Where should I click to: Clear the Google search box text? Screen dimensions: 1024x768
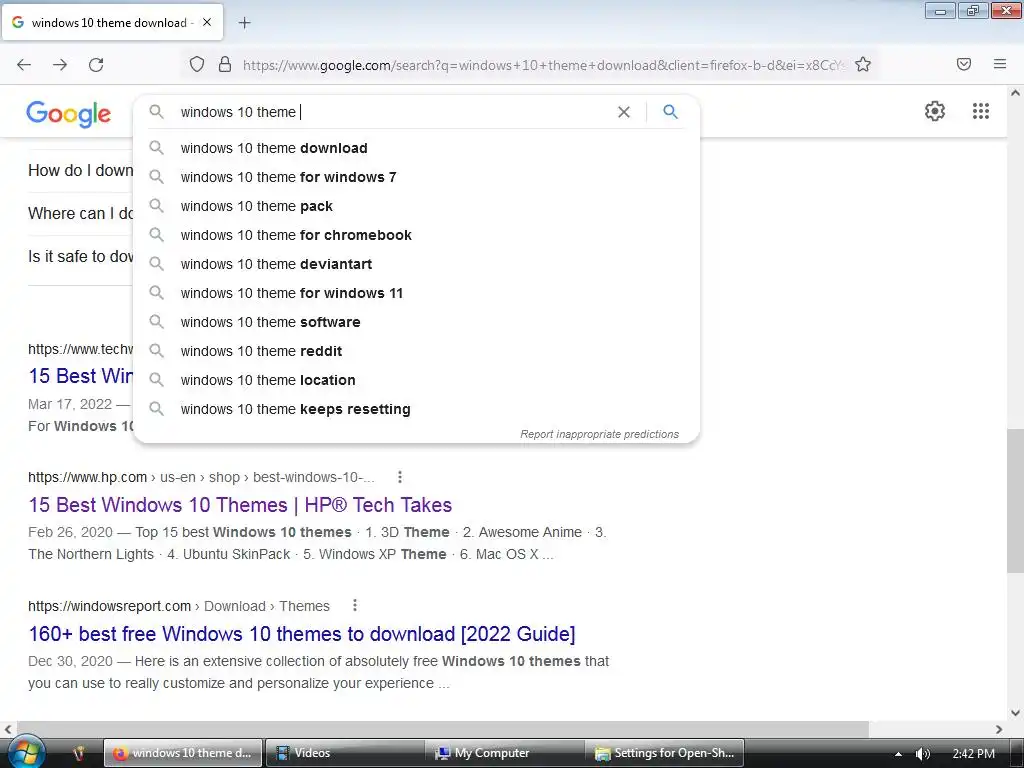pos(624,112)
